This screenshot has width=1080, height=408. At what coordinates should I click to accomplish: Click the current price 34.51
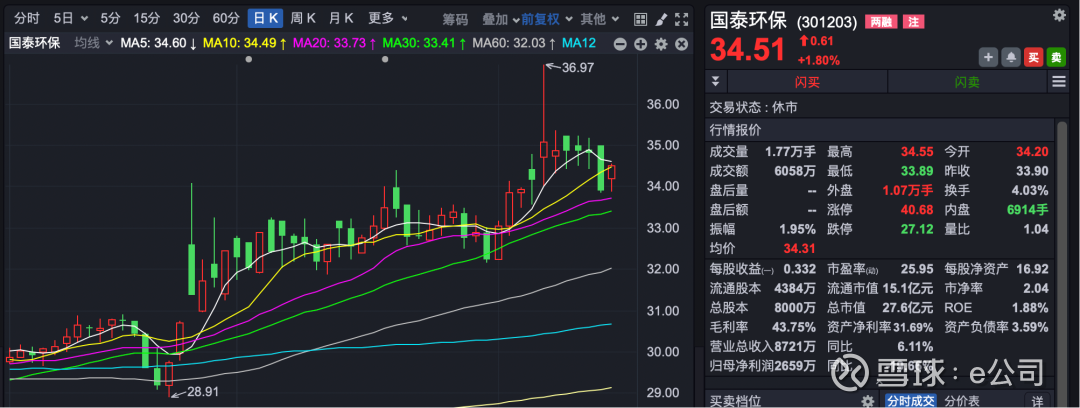[747, 50]
